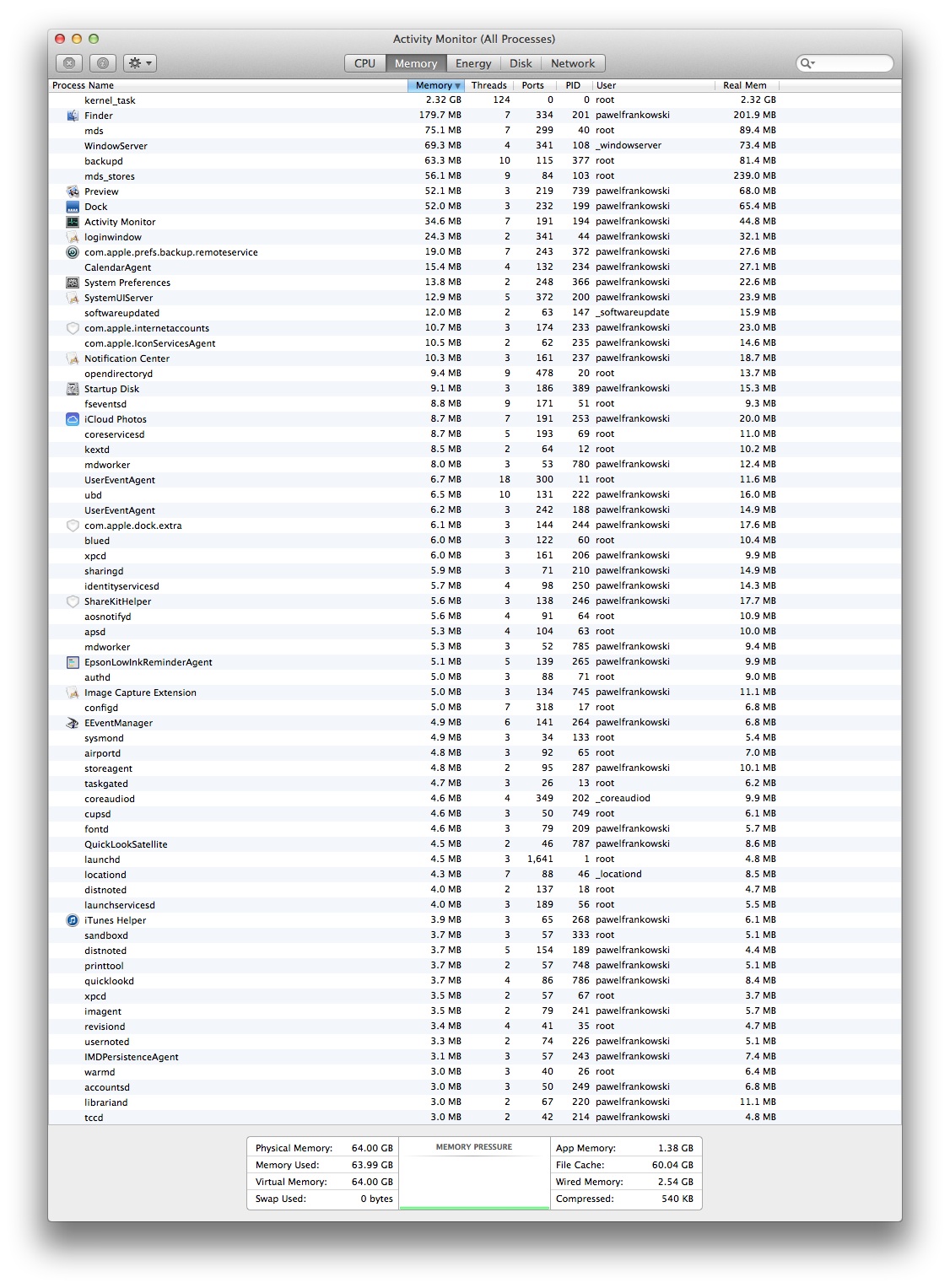This screenshot has height=1288, width=950.
Task: Select the QuickLookSatellite process row
Action: 475,844
